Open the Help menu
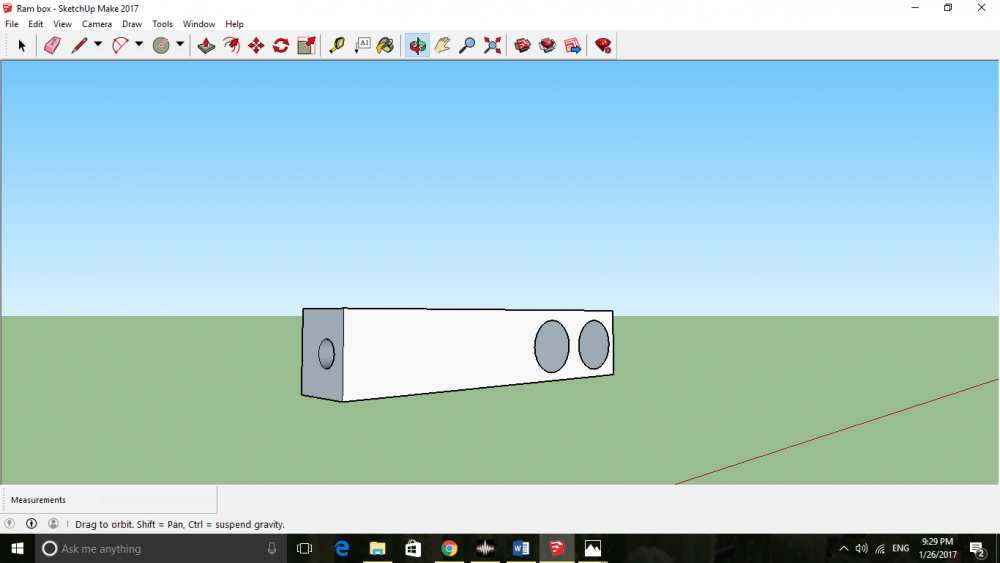 [234, 24]
